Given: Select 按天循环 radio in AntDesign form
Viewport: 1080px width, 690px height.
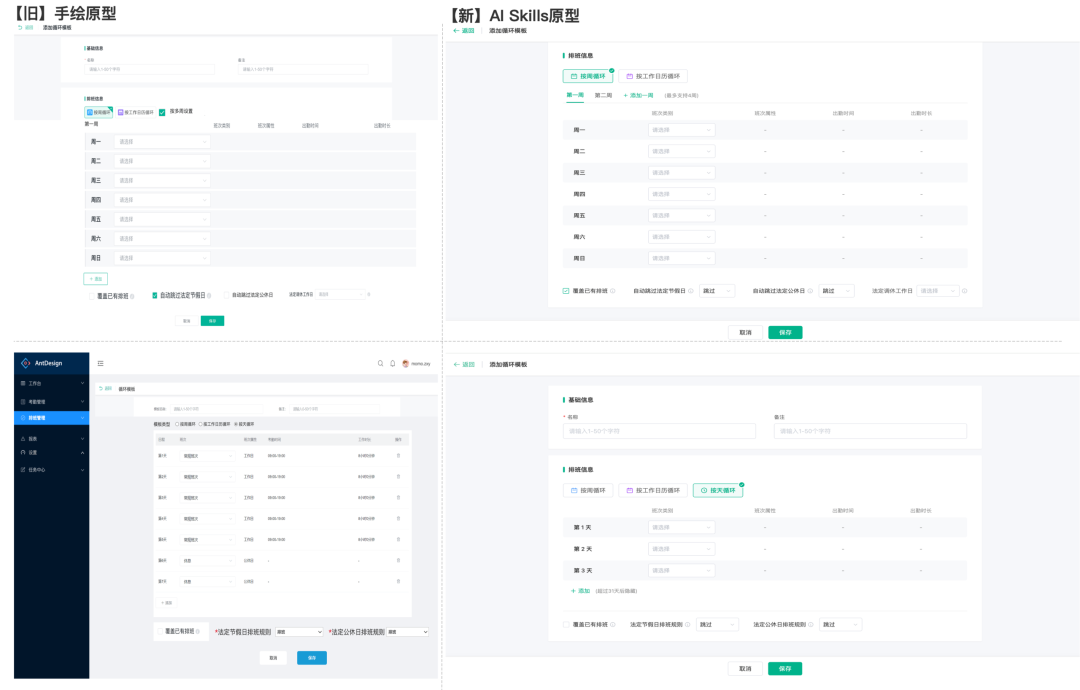Looking at the screenshot, I should (236, 424).
